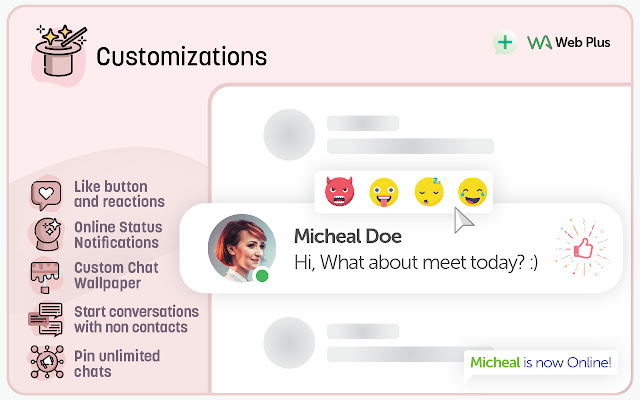React with the laughing tears emoji
Viewport: 640px width, 400px height.
tap(471, 190)
